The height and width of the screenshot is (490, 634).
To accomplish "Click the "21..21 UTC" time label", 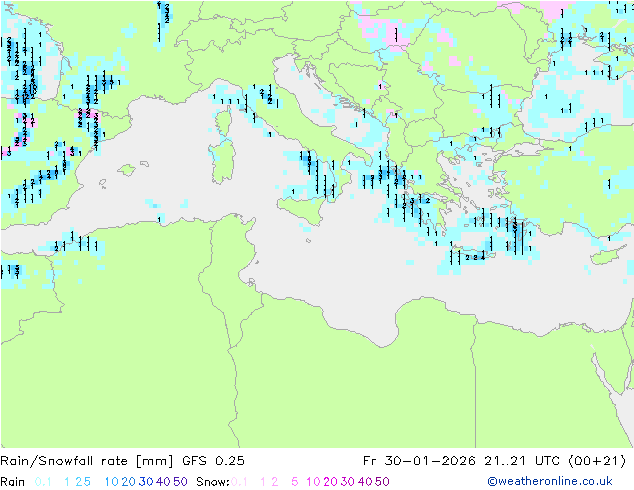I will pyautogui.click(x=523, y=461).
